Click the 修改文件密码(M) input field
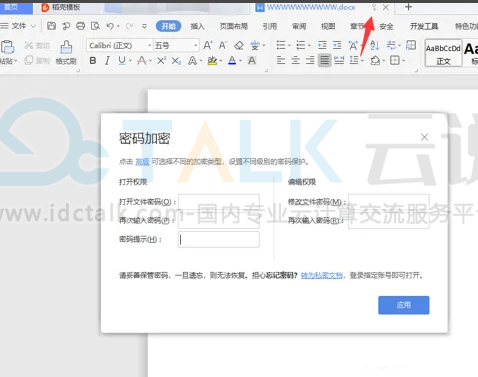 (389, 202)
